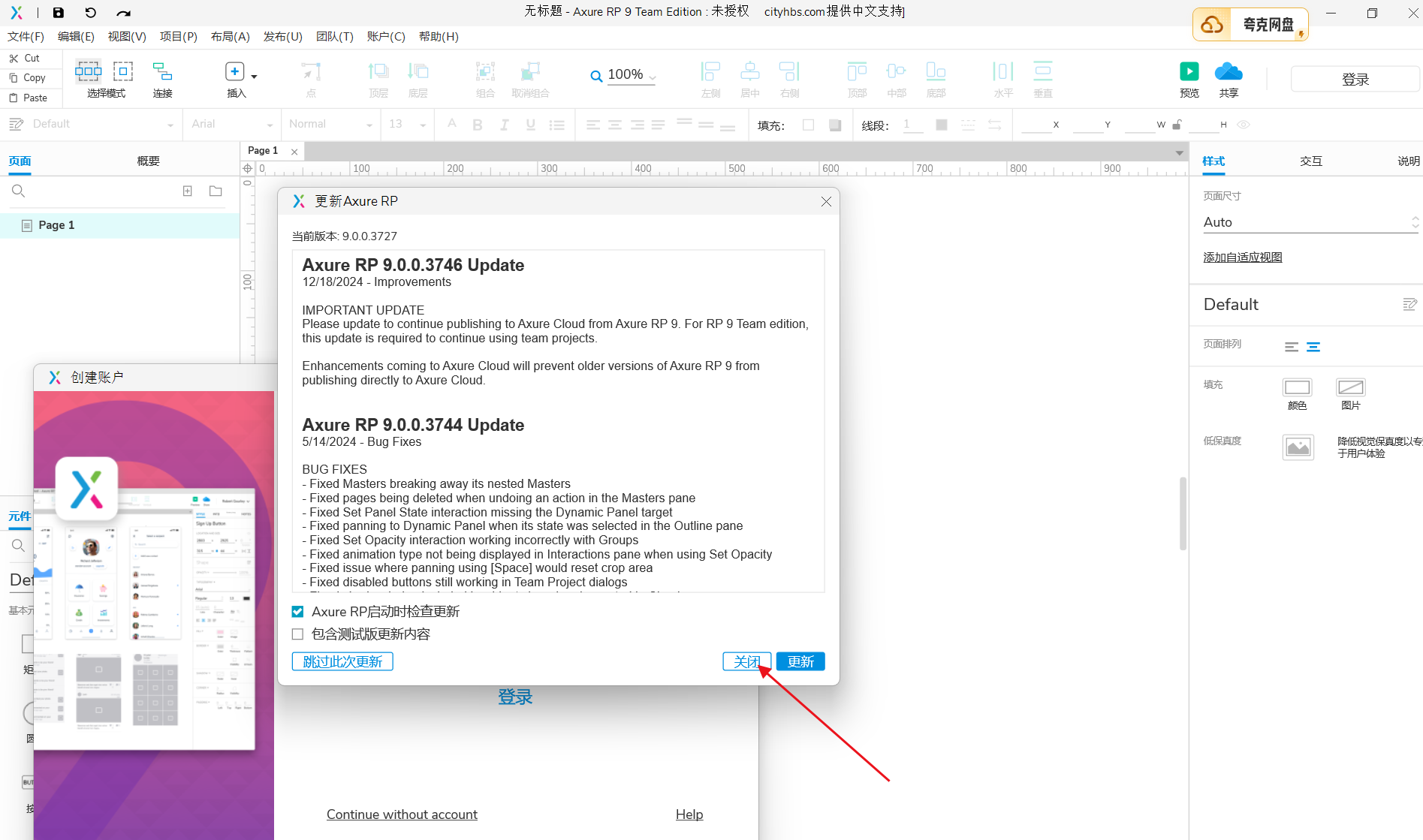Open the canvas tab list dropdown arrow
1423x840 pixels.
coord(1179,152)
